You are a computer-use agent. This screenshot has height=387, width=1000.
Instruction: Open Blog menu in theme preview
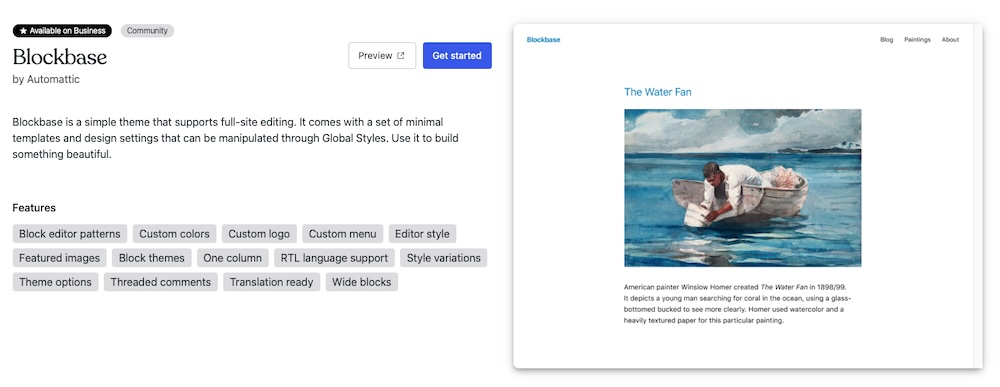point(886,40)
